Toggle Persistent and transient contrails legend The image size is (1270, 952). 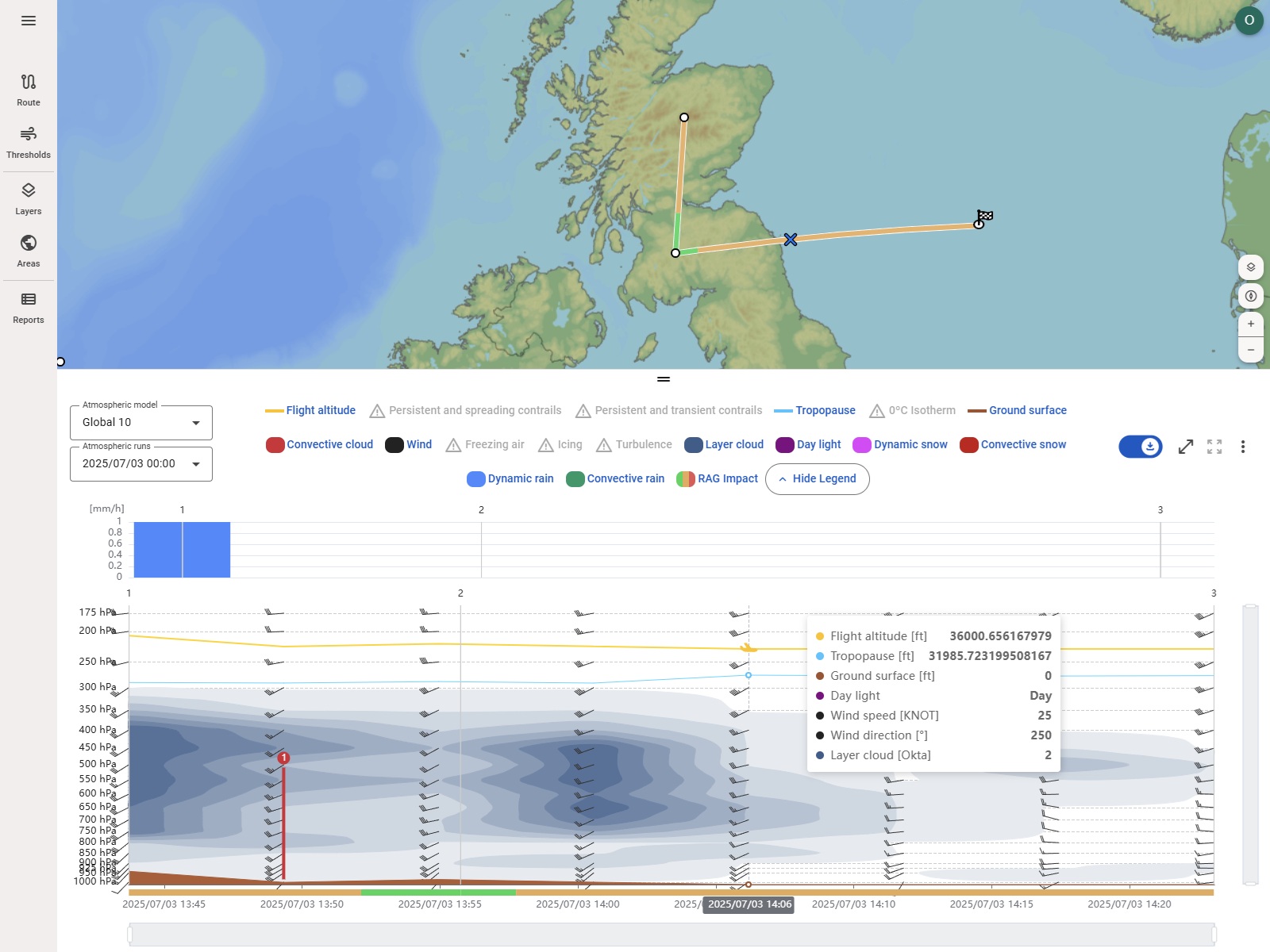(668, 410)
